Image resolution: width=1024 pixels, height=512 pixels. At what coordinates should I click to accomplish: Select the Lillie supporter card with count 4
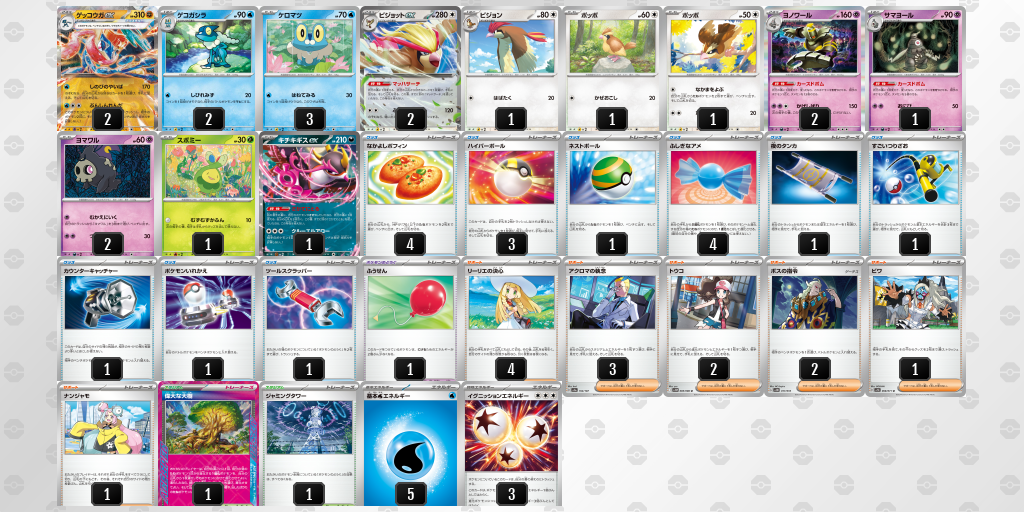point(511,320)
